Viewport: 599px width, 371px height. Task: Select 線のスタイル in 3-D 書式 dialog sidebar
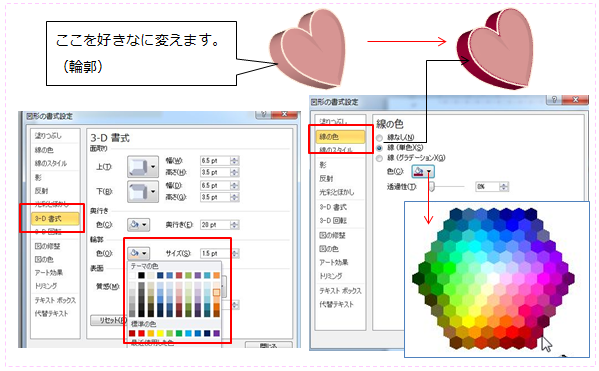pyautogui.click(x=51, y=163)
